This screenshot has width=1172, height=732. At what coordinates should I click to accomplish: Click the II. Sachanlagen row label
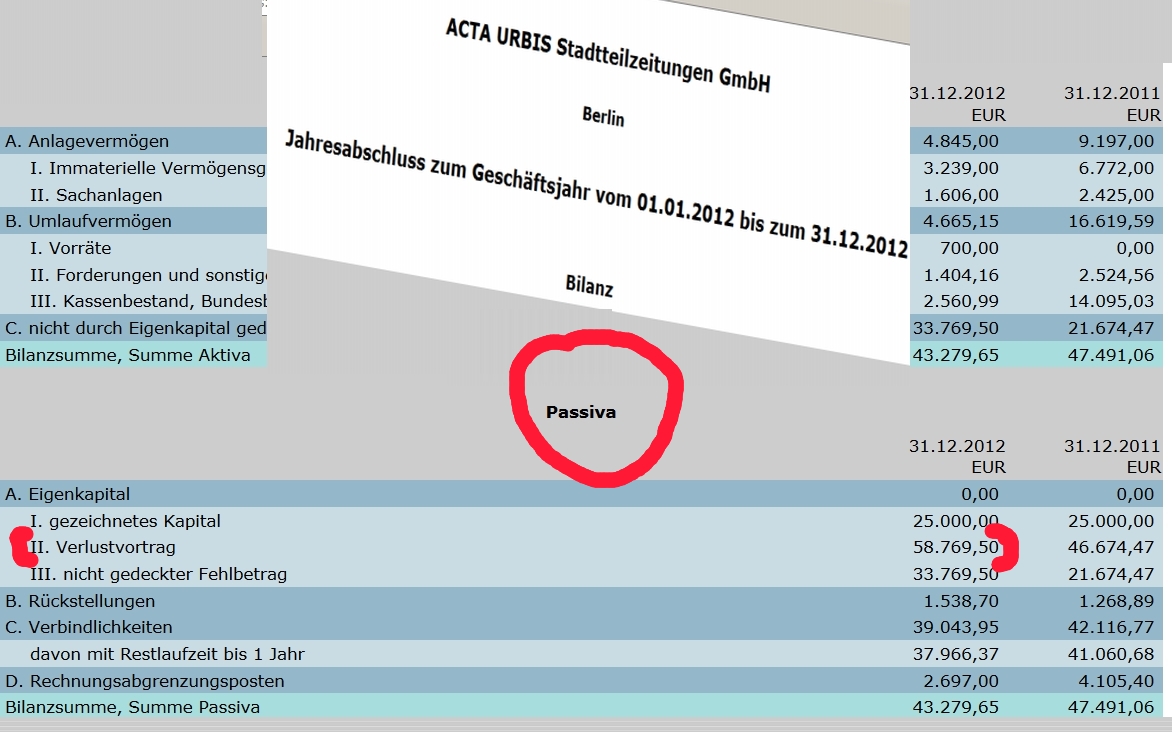point(96,195)
